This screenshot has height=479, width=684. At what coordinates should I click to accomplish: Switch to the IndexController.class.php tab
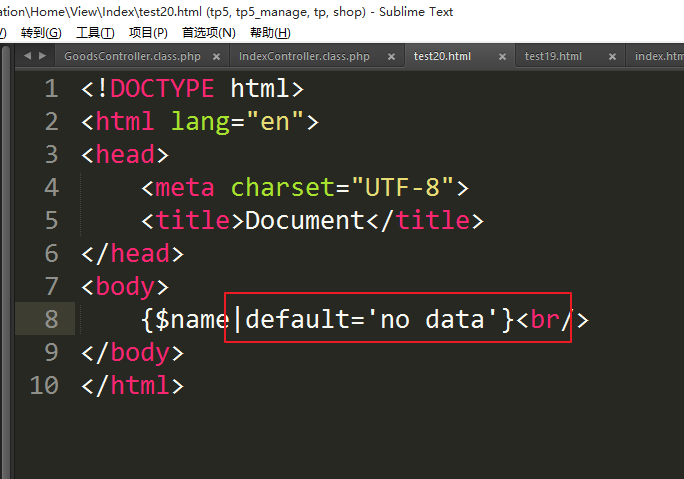tap(304, 57)
